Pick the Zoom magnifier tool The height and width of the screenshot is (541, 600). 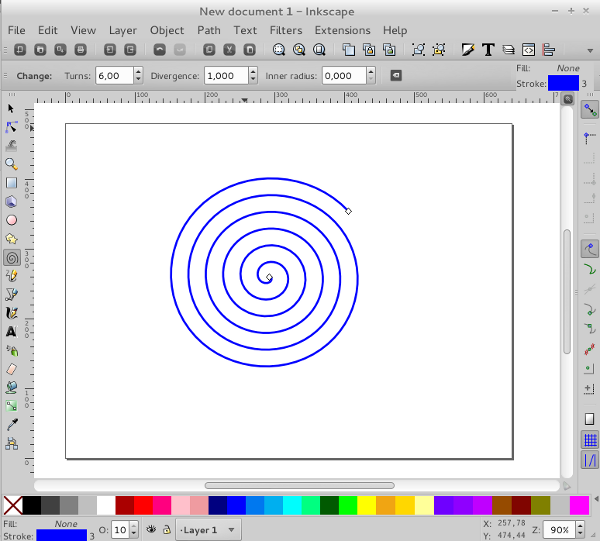pos(11,164)
